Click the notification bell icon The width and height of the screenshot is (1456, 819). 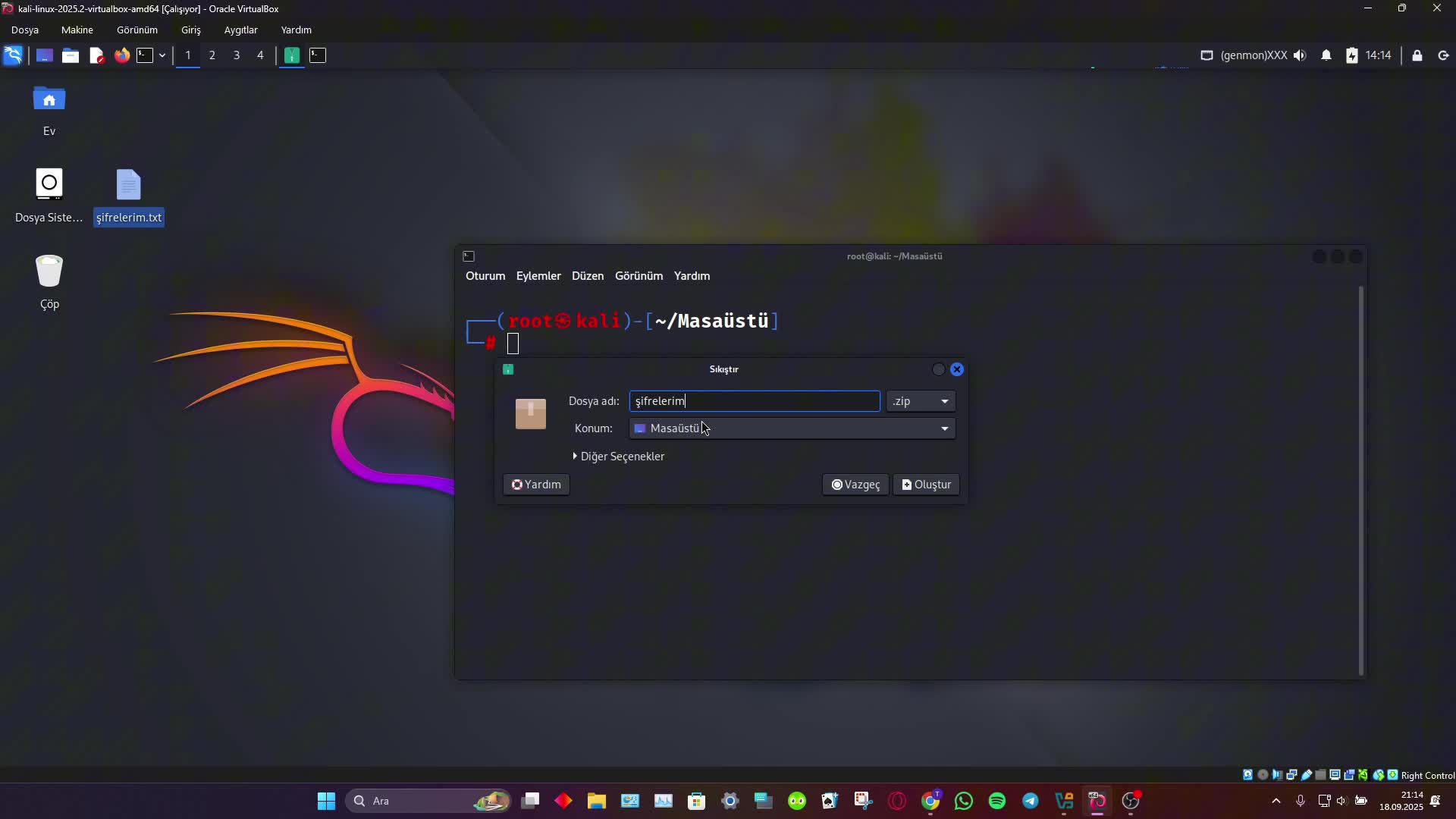(x=1326, y=55)
